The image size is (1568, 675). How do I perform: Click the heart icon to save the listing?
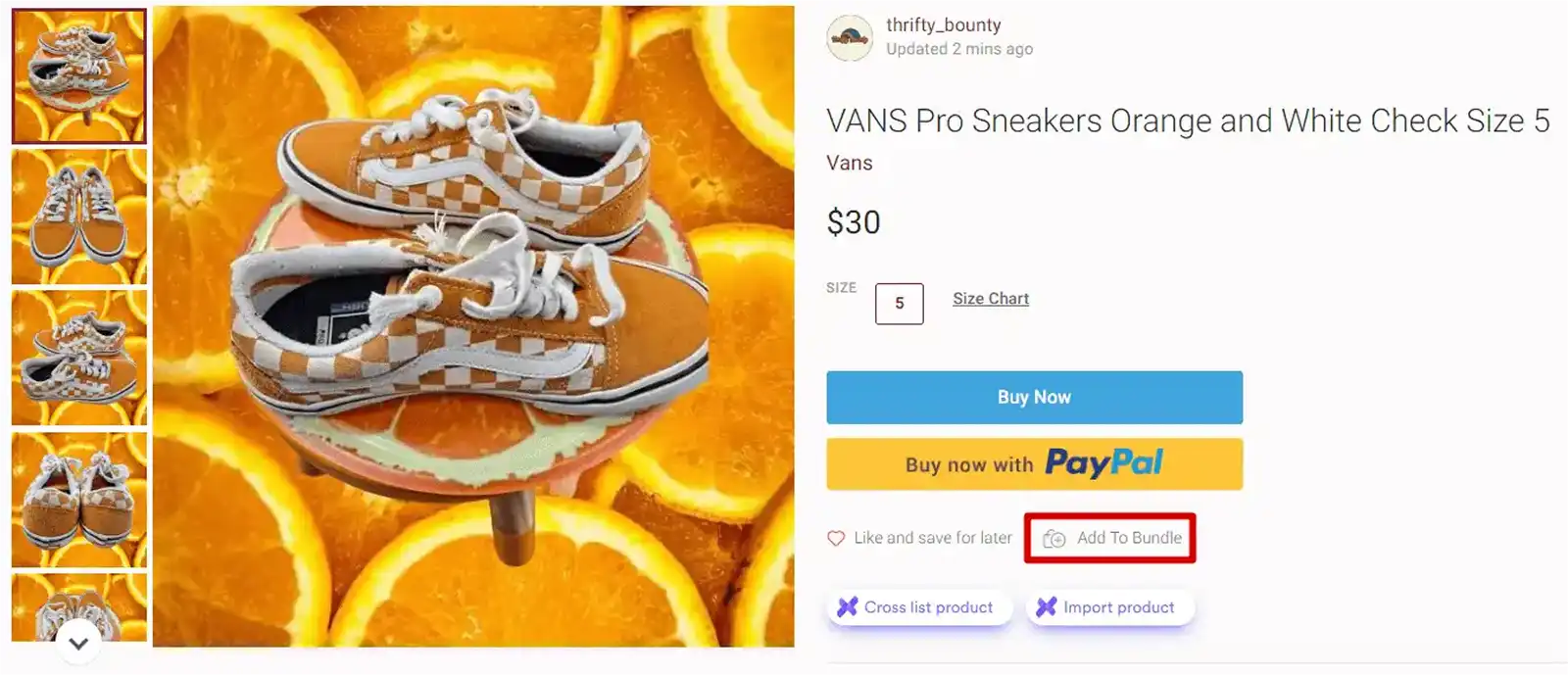point(836,537)
